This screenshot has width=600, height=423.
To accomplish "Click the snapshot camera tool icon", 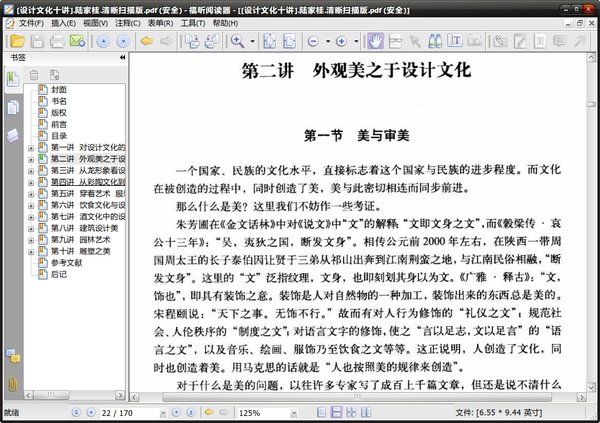I will [475, 41].
